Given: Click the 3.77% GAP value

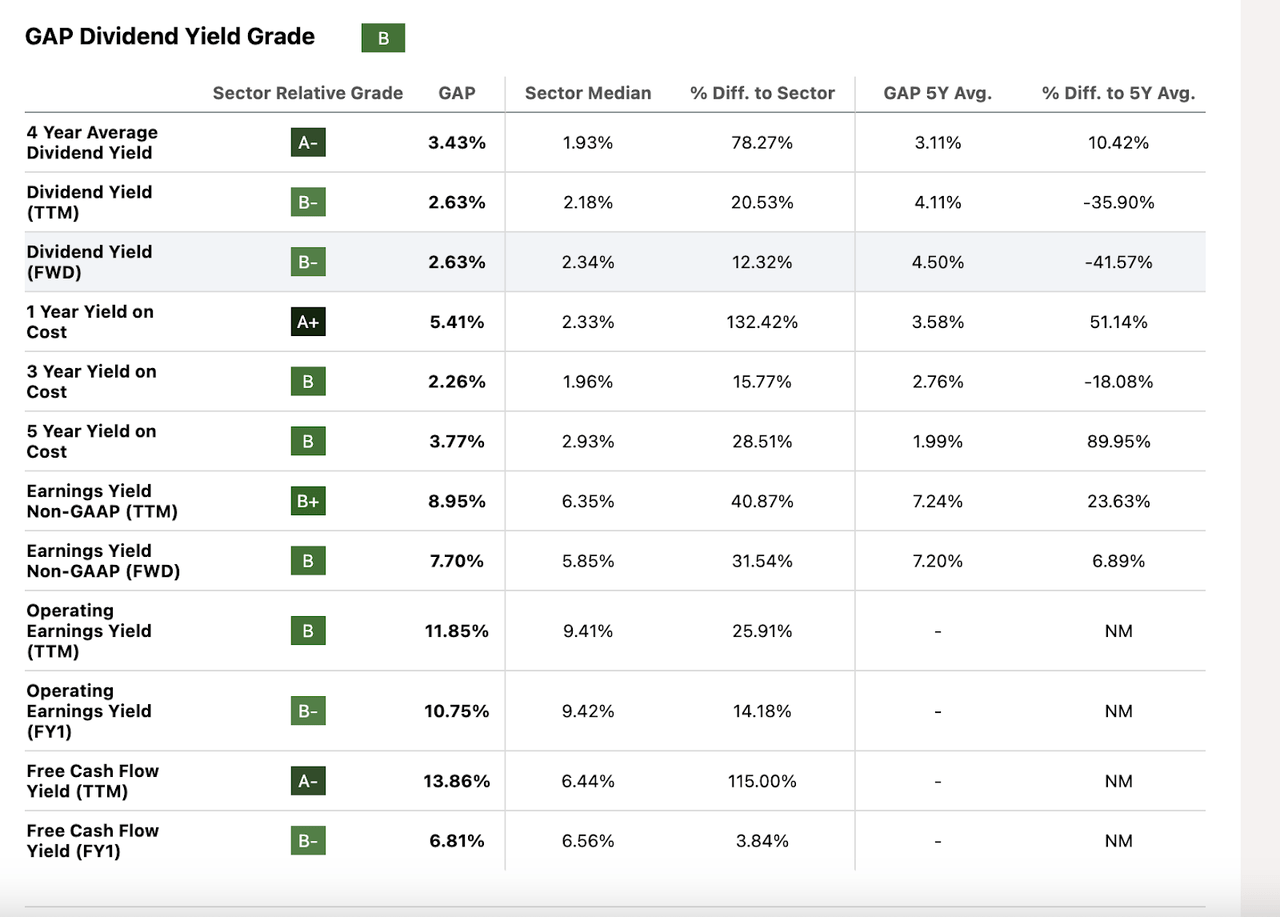Looking at the screenshot, I should (457, 441).
